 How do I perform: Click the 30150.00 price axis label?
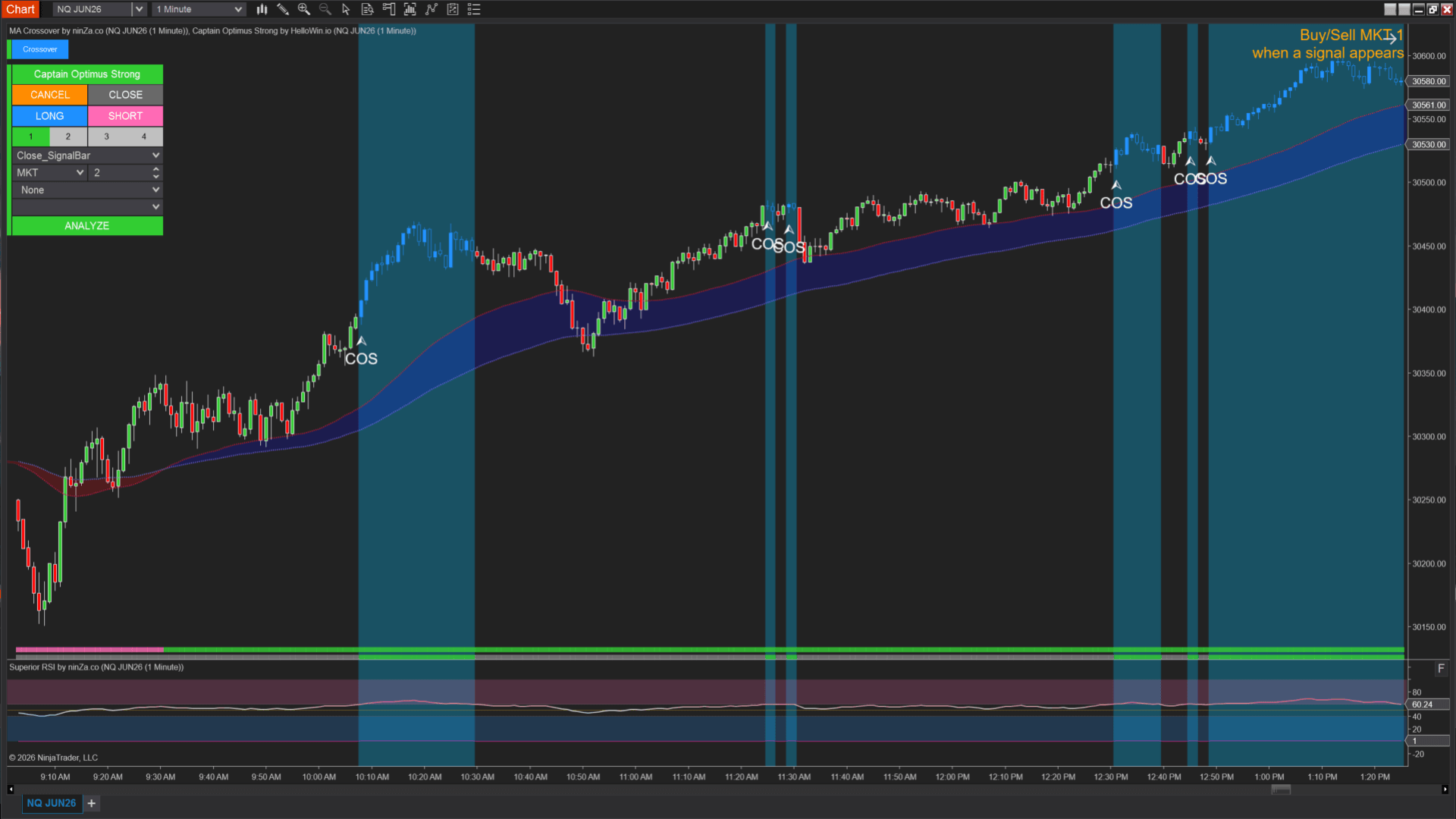point(1429,627)
